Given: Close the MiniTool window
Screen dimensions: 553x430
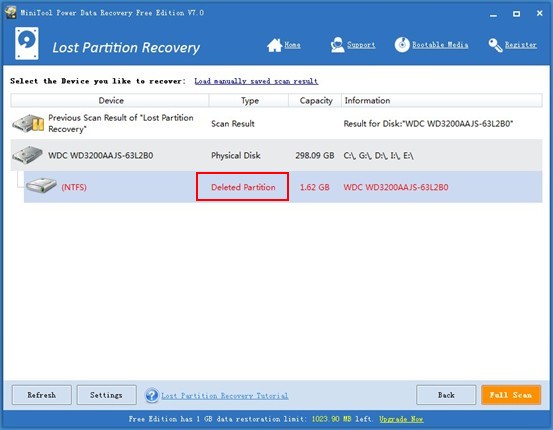Looking at the screenshot, I should (540, 13).
